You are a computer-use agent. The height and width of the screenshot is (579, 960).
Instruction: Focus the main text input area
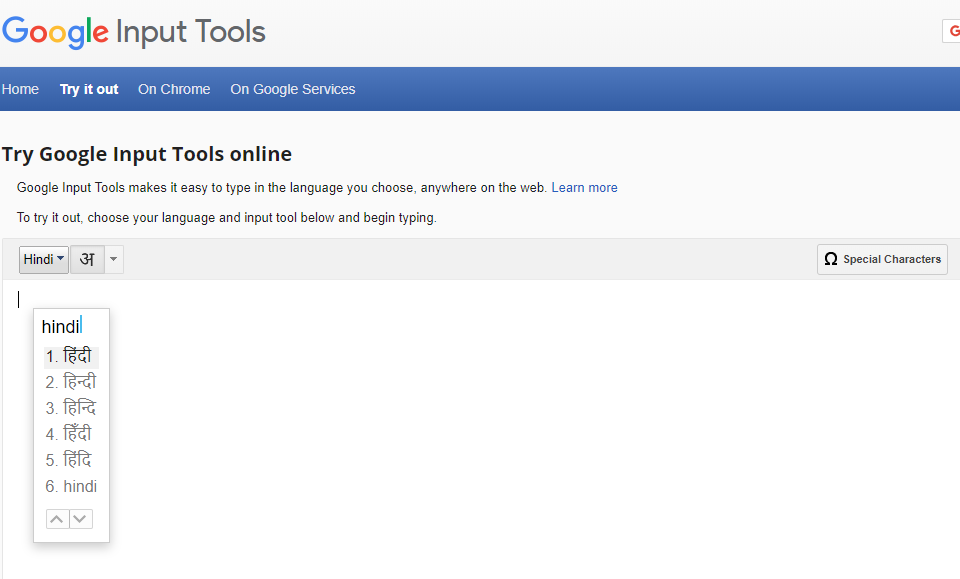[481, 428]
